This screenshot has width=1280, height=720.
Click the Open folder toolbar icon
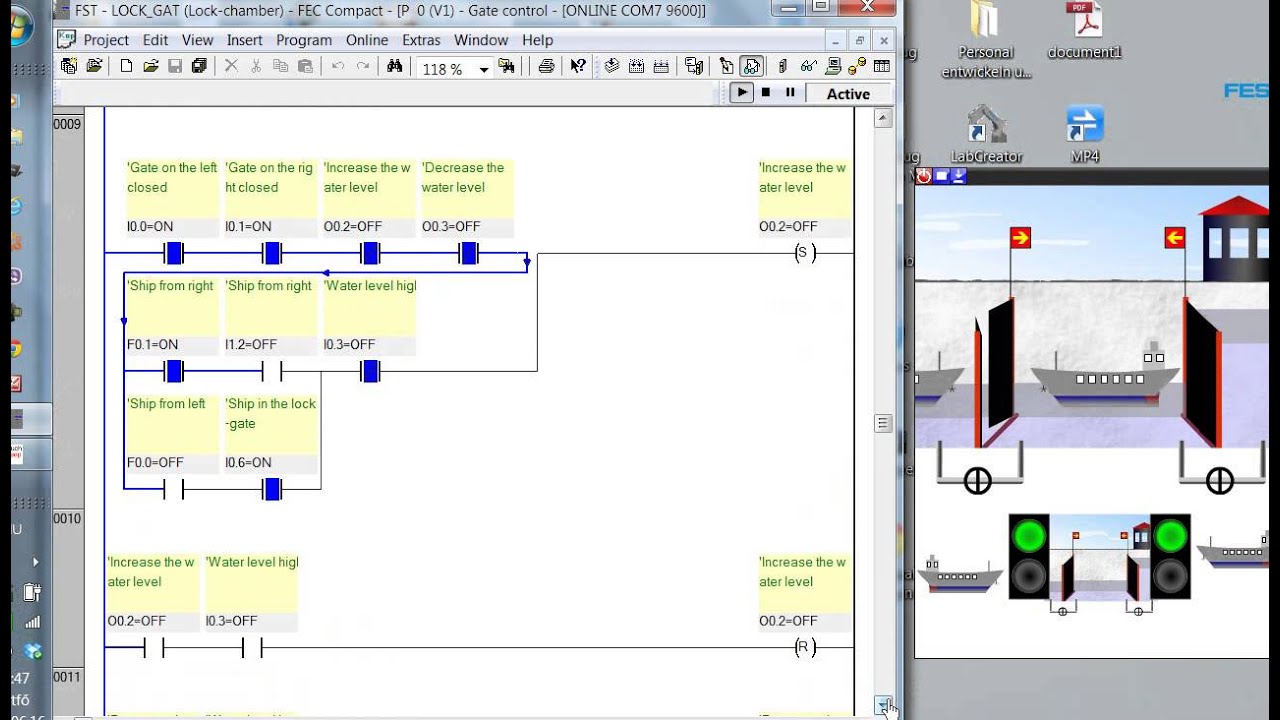[150, 66]
